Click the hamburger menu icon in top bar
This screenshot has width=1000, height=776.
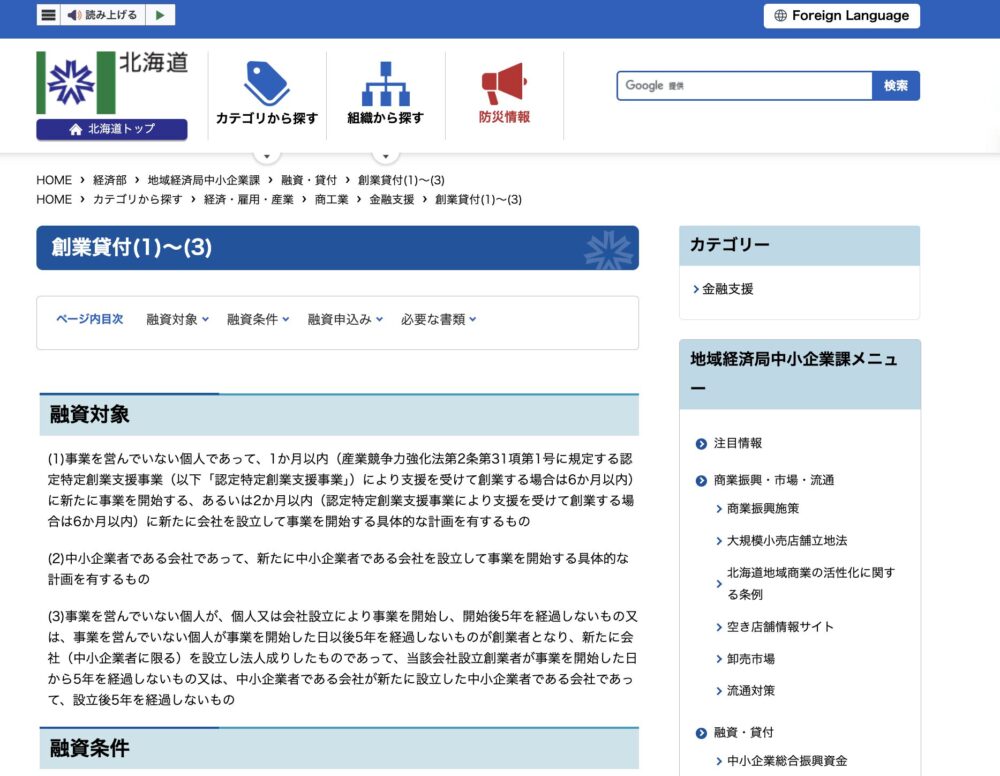(48, 15)
